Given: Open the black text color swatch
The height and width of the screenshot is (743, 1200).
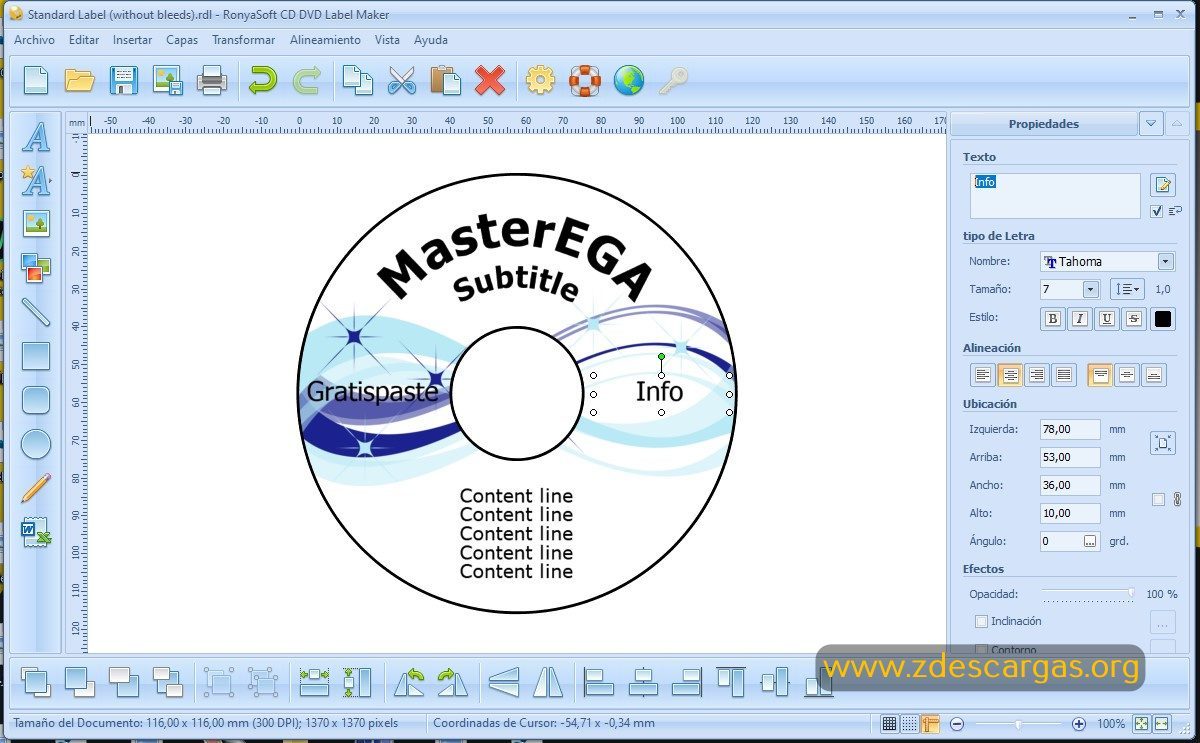Looking at the screenshot, I should [x=1163, y=319].
